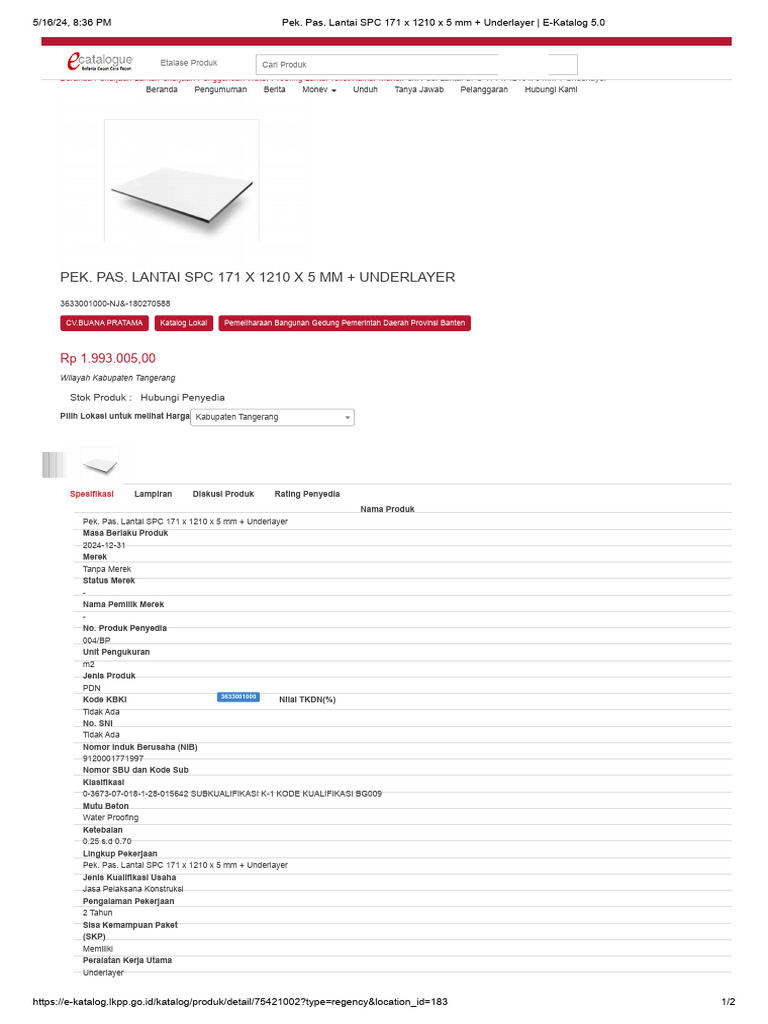Expand the Monev dropdown menu
768x1024 pixels.
319,89
